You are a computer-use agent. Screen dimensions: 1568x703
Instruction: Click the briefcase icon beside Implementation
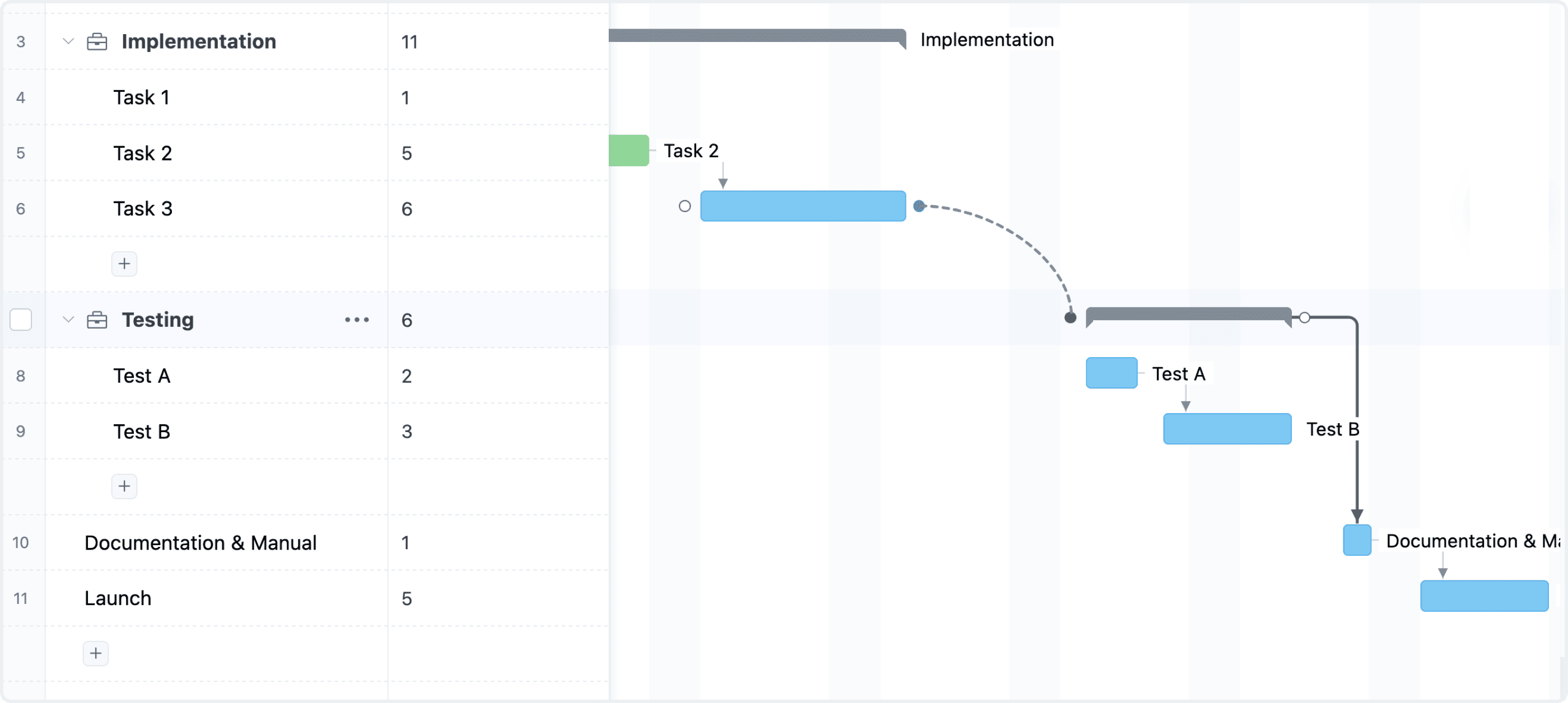coord(96,41)
